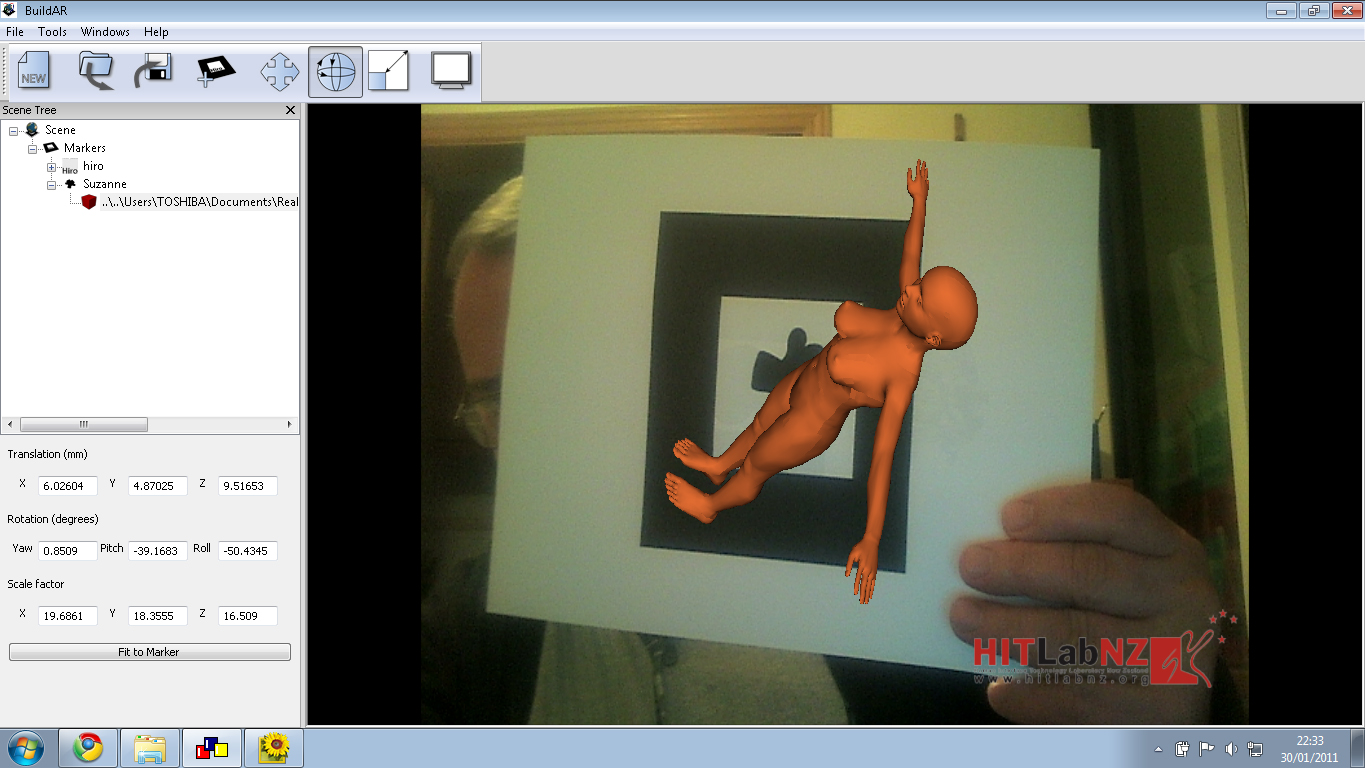Click the Scene Tree horizontal scrollbar thumb
This screenshot has width=1365, height=768.
pos(84,425)
